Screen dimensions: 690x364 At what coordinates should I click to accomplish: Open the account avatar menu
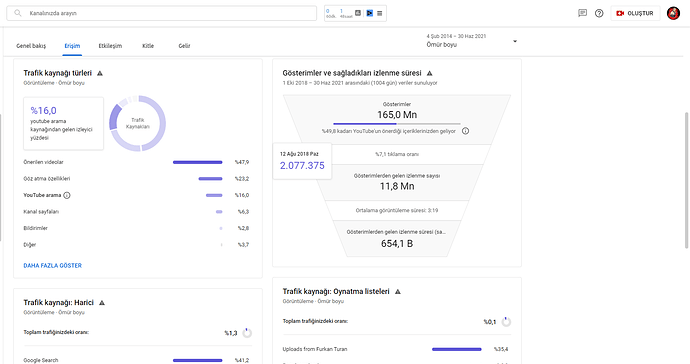click(673, 13)
